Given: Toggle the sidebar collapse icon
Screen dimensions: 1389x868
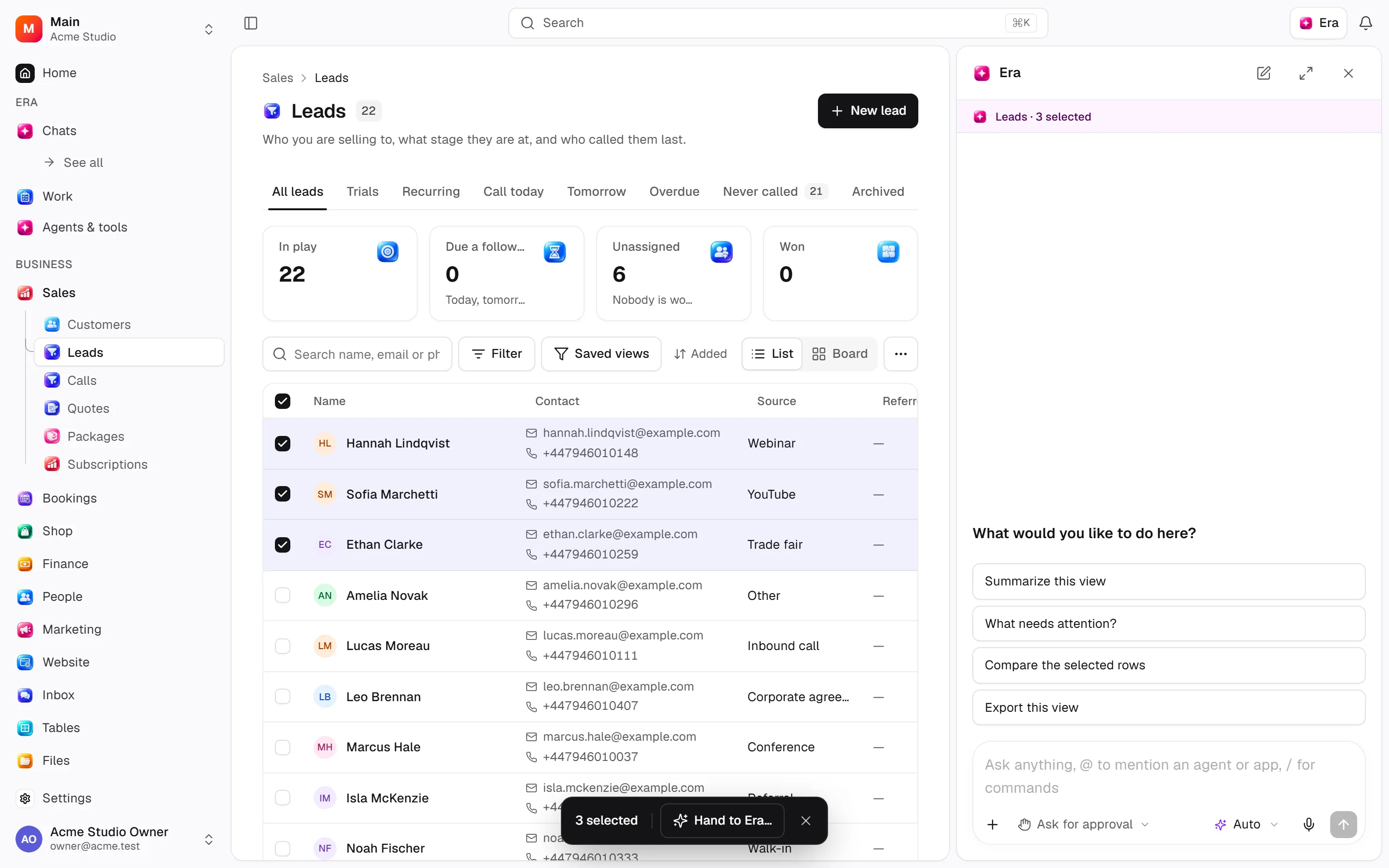Looking at the screenshot, I should pos(251,23).
